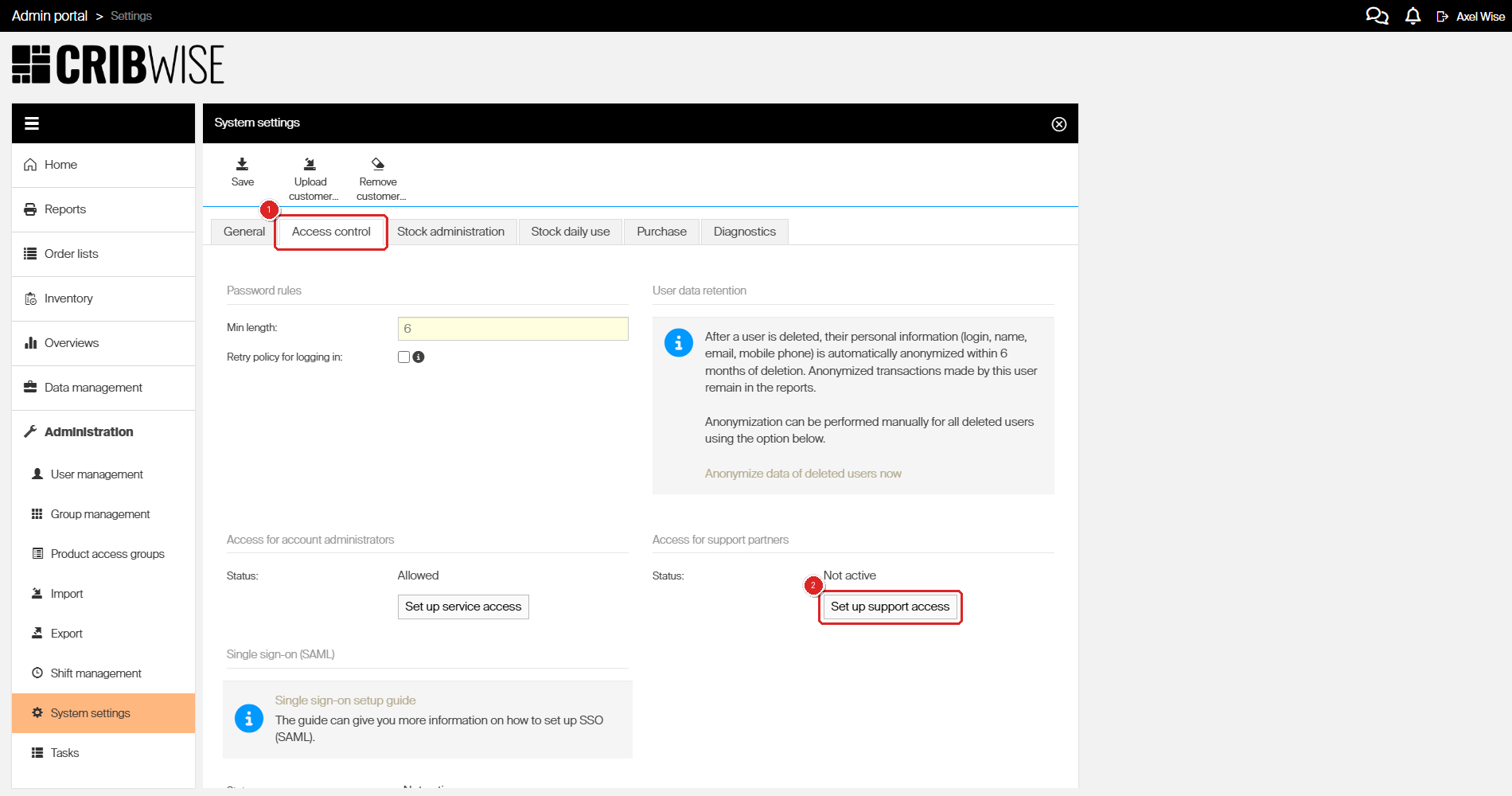Image resolution: width=1512 pixels, height=796 pixels.
Task: Click Axel Wise logout icon
Action: point(1442,17)
